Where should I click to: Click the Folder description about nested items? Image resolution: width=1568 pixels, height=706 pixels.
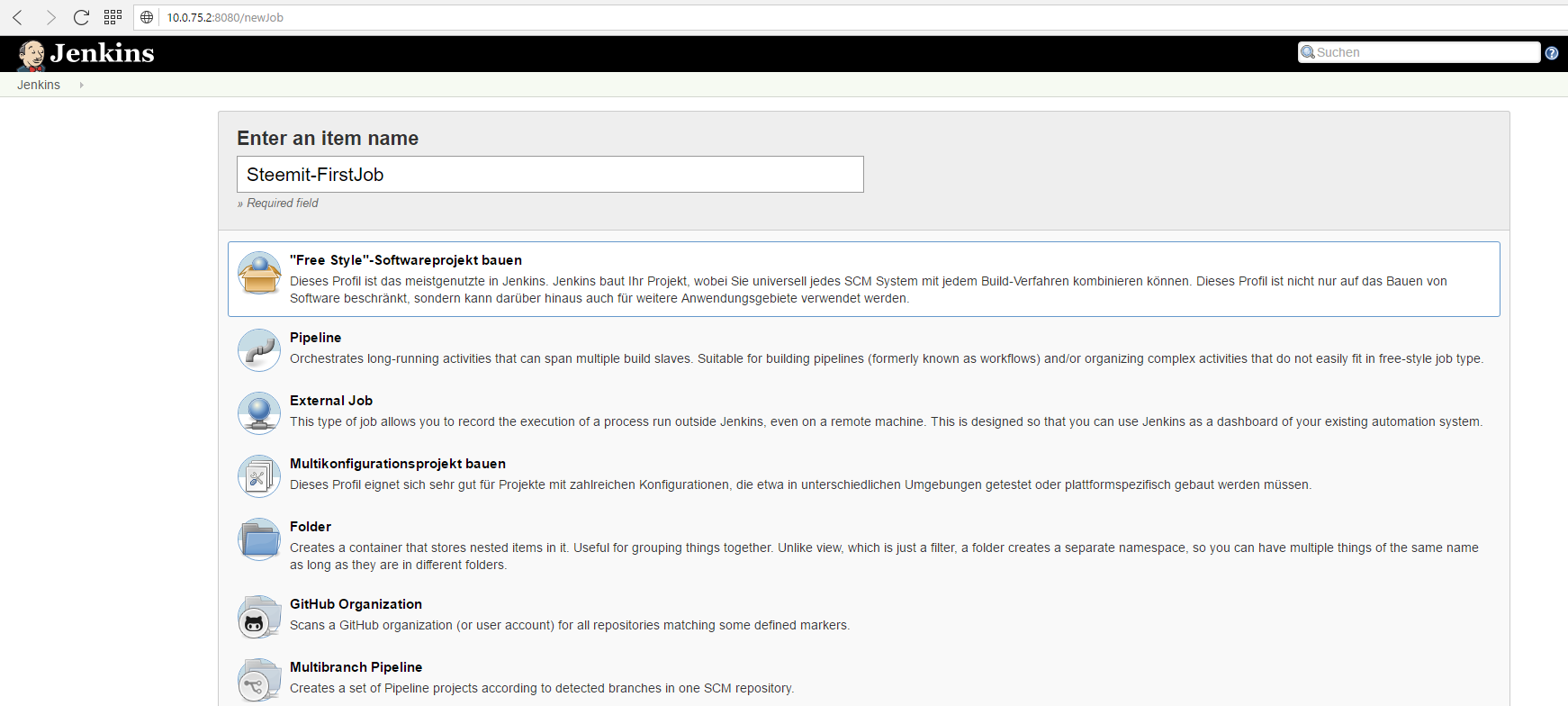pyautogui.click(x=884, y=557)
